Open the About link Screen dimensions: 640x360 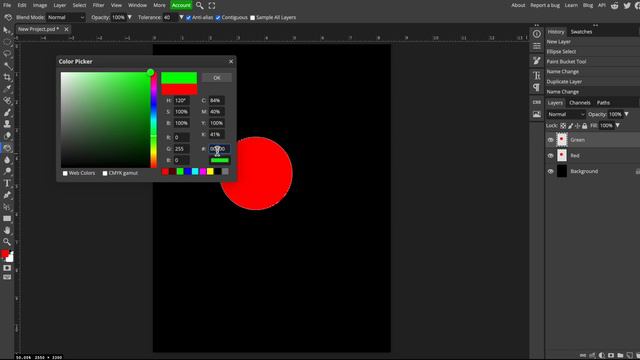tap(518, 5)
